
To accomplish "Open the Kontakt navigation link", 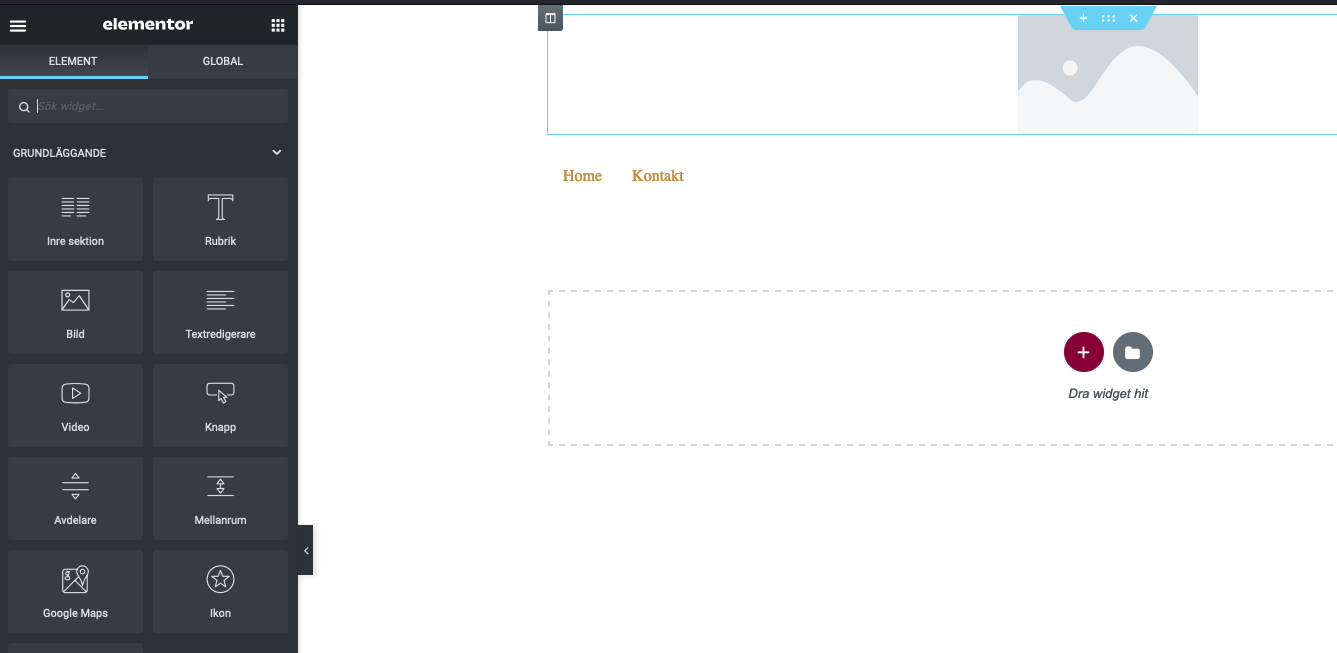I will click(657, 175).
